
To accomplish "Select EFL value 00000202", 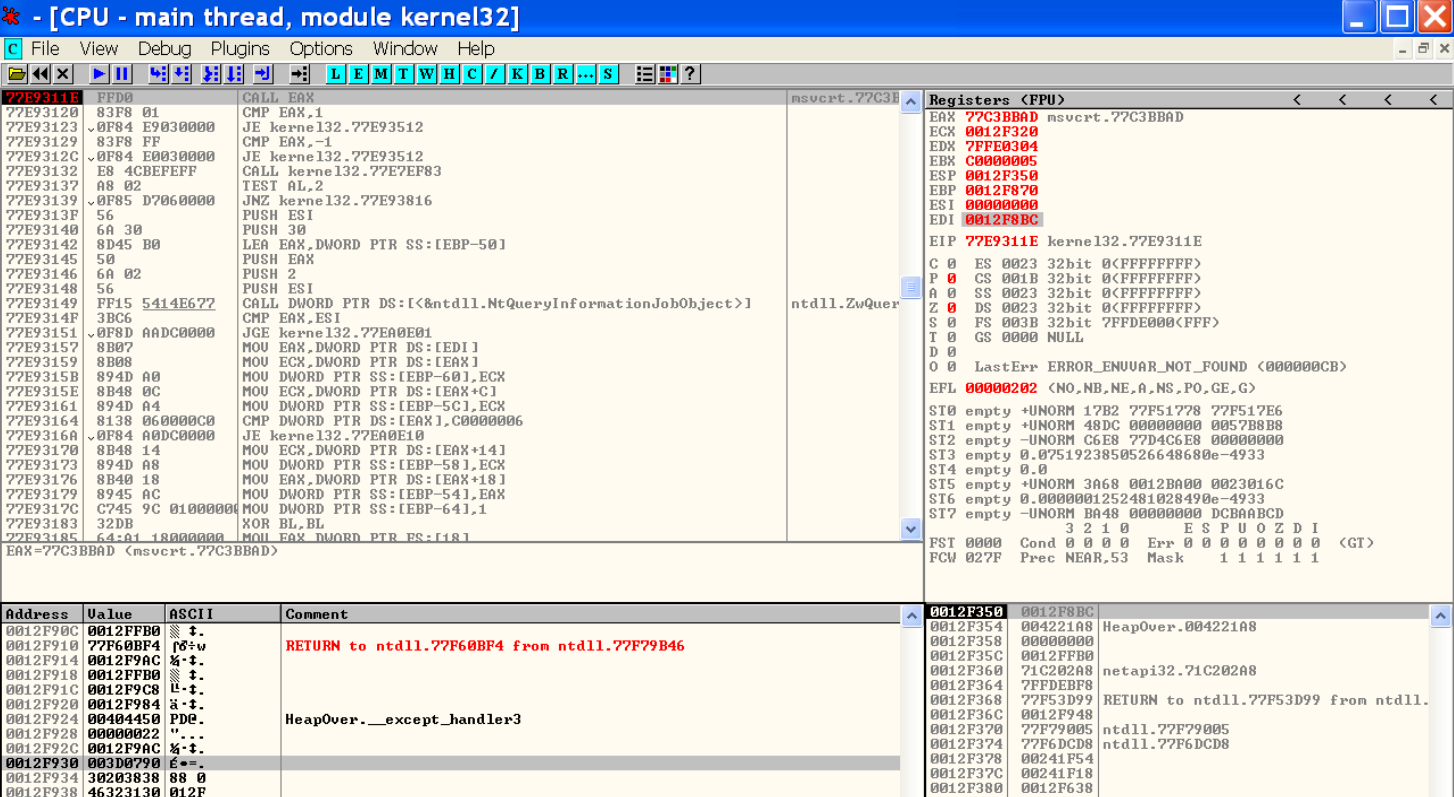I will tap(1001, 388).
